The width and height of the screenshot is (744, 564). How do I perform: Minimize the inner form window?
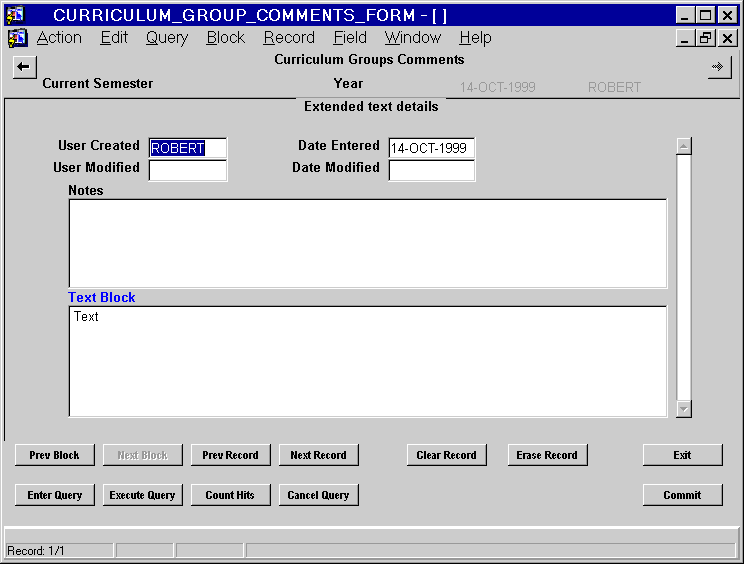point(684,38)
